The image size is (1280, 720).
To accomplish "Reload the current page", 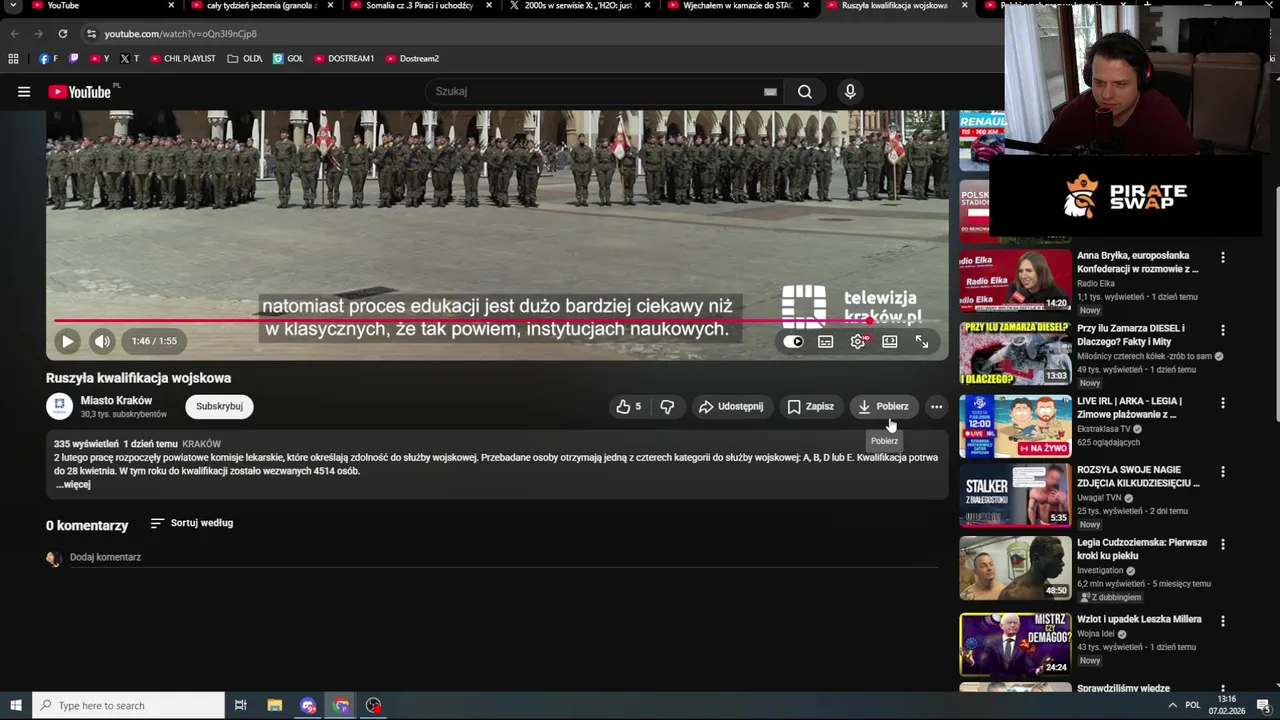I will click(62, 34).
